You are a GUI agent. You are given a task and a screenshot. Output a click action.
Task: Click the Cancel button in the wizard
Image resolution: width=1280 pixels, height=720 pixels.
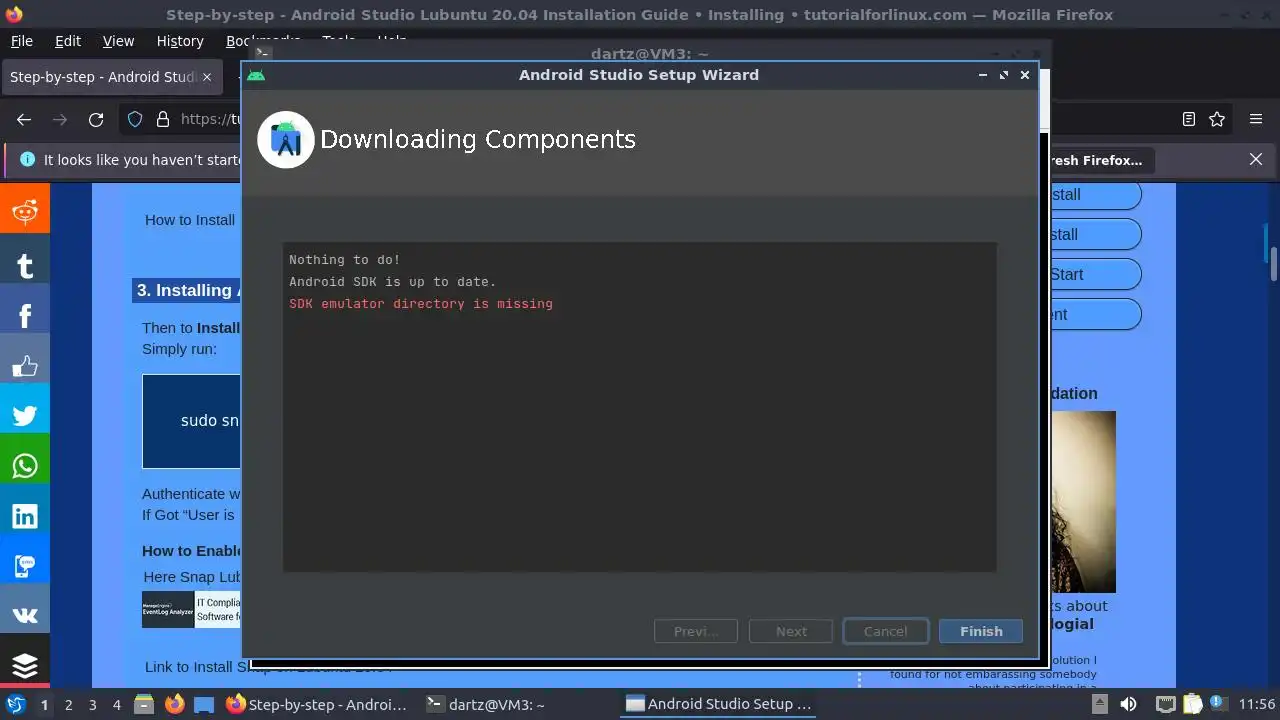[x=886, y=631]
